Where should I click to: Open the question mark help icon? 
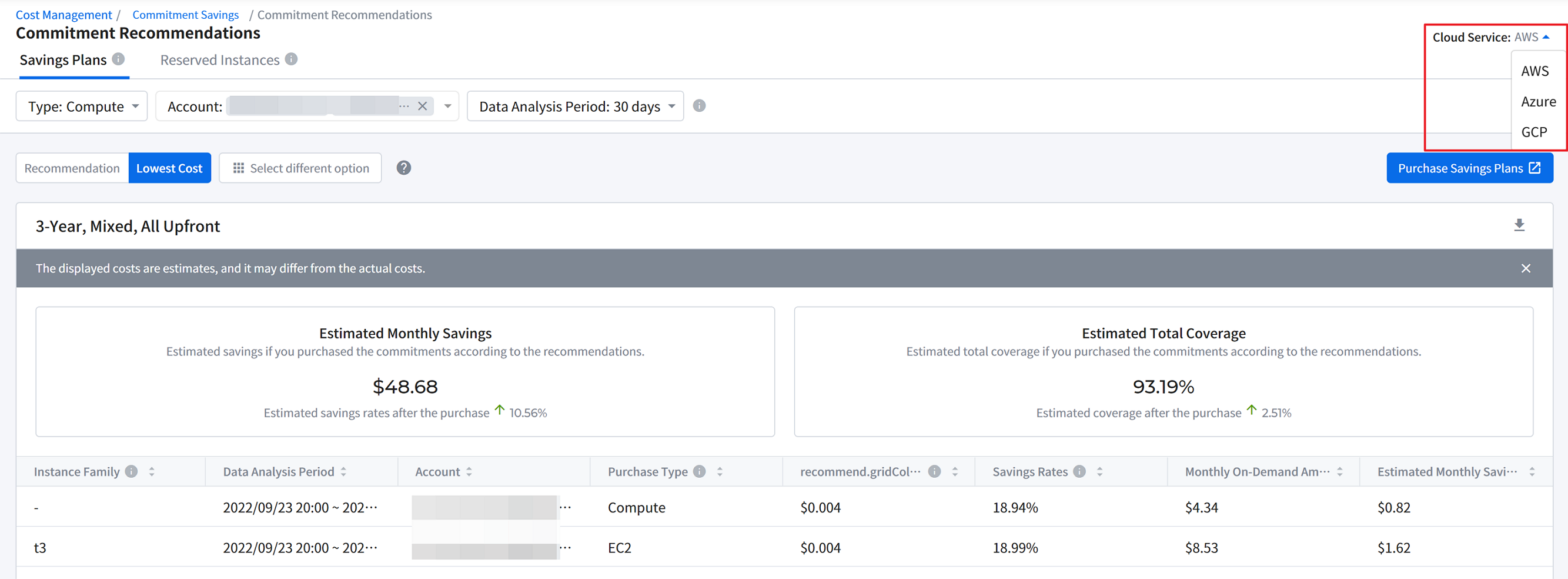(x=403, y=168)
